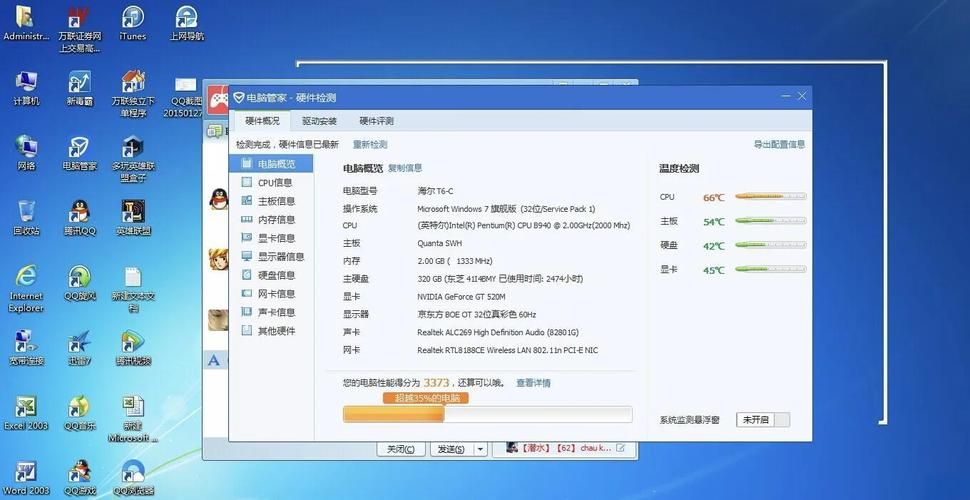
Task: Select the iTunes desktop icon
Action: (132, 24)
